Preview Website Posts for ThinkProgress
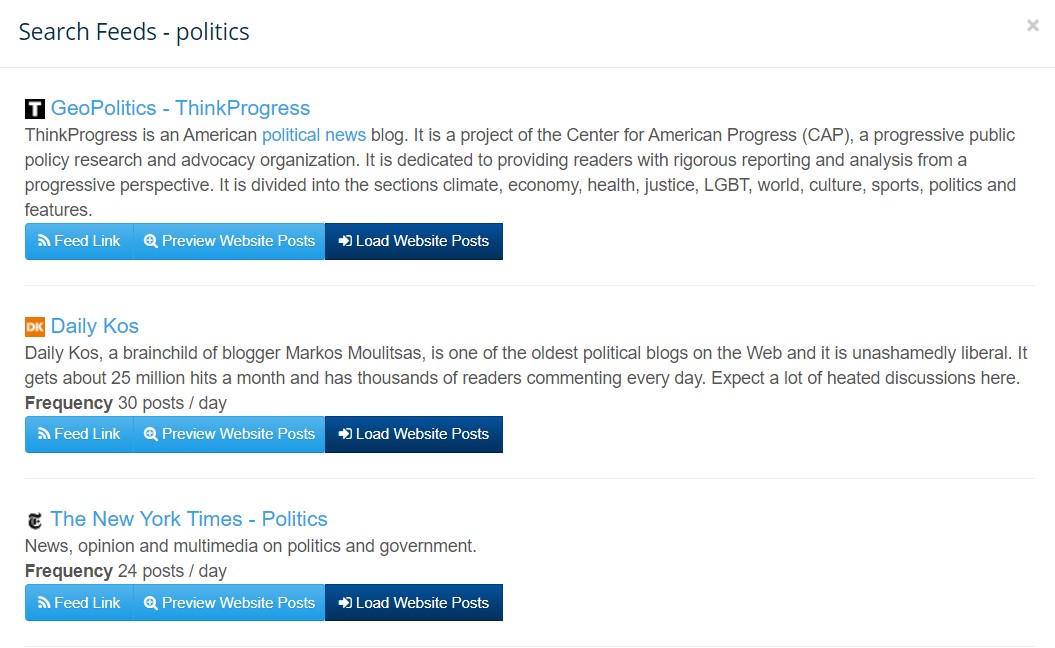 pos(229,241)
